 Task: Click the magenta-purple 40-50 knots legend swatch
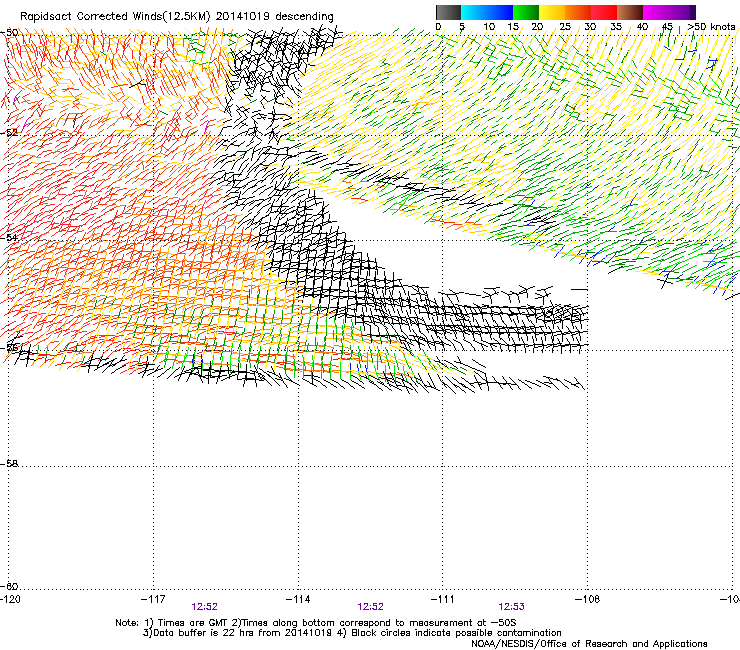(669, 12)
